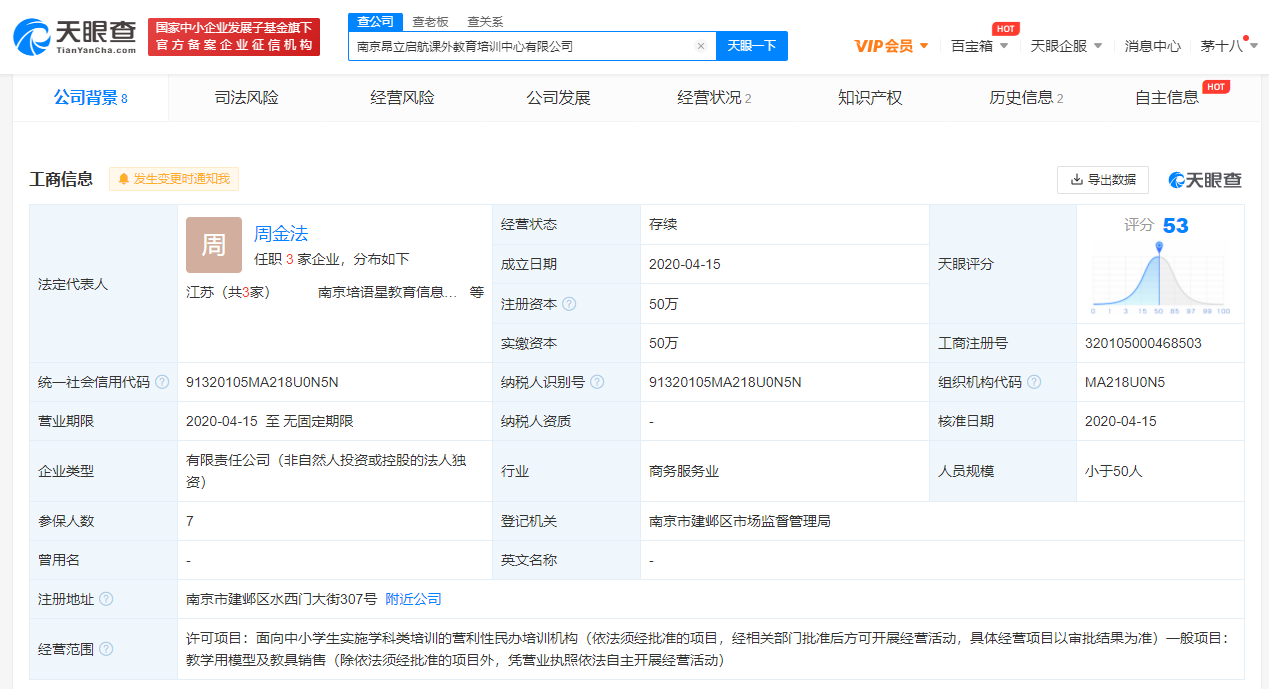Click the bell icon on 发生变更时通知我

pyautogui.click(x=122, y=179)
